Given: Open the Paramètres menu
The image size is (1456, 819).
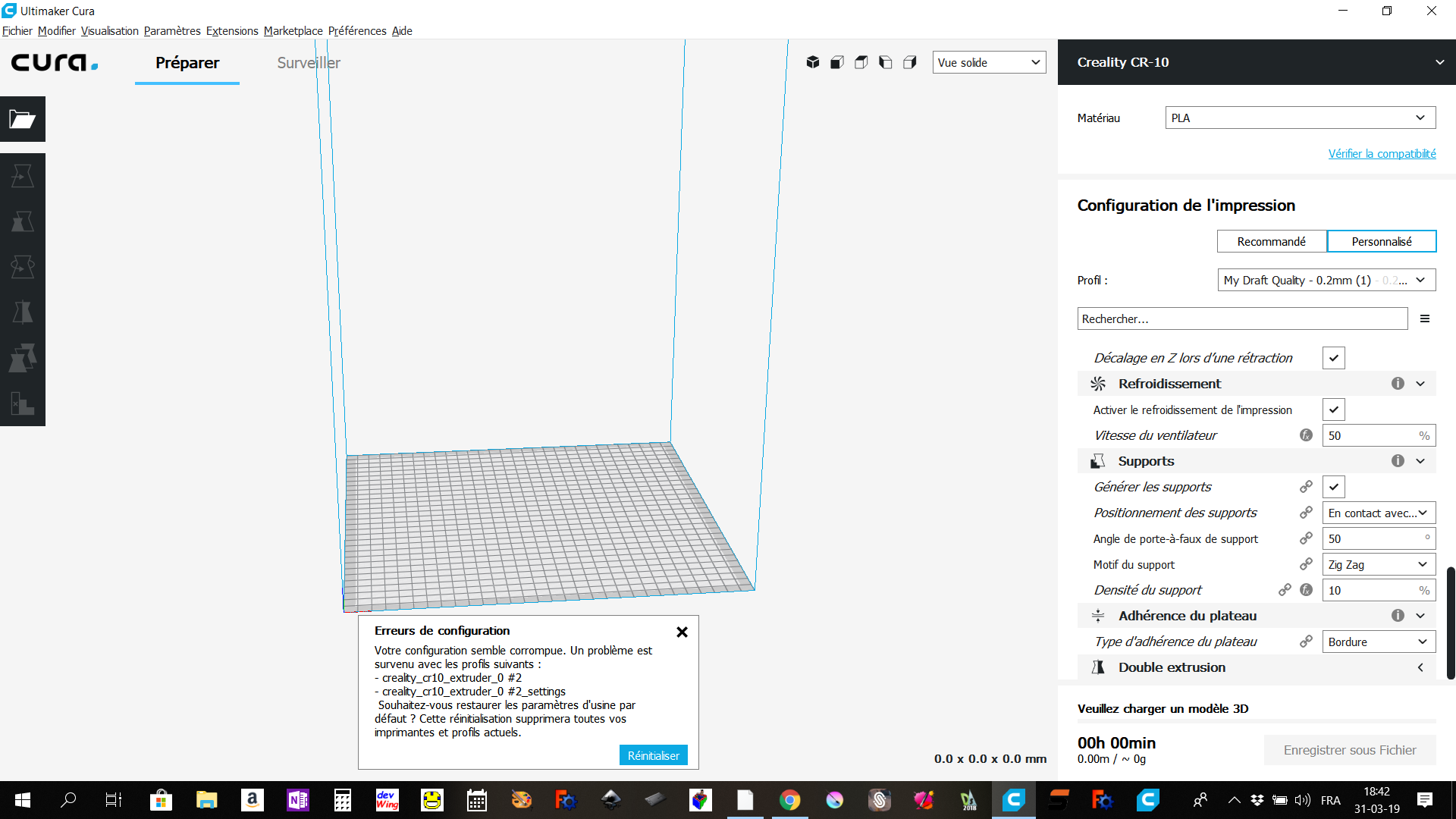Looking at the screenshot, I should (x=172, y=31).
